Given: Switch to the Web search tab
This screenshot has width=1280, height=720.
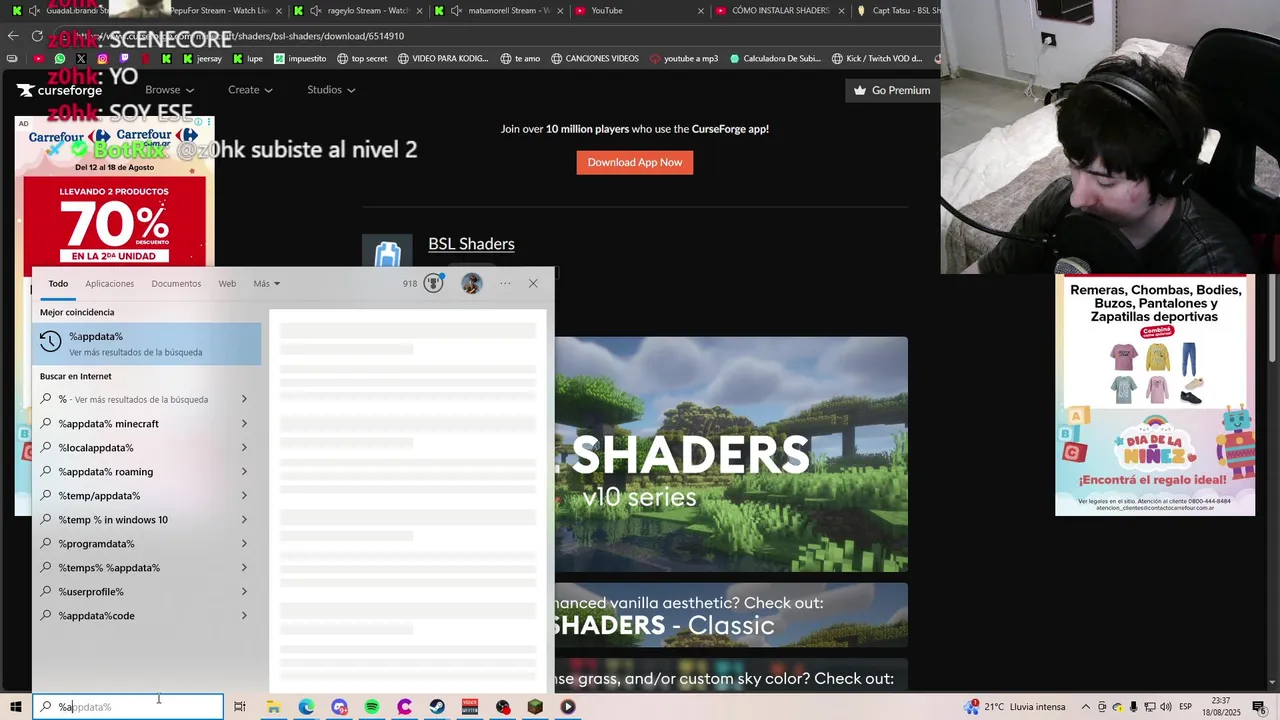Looking at the screenshot, I should click(227, 284).
